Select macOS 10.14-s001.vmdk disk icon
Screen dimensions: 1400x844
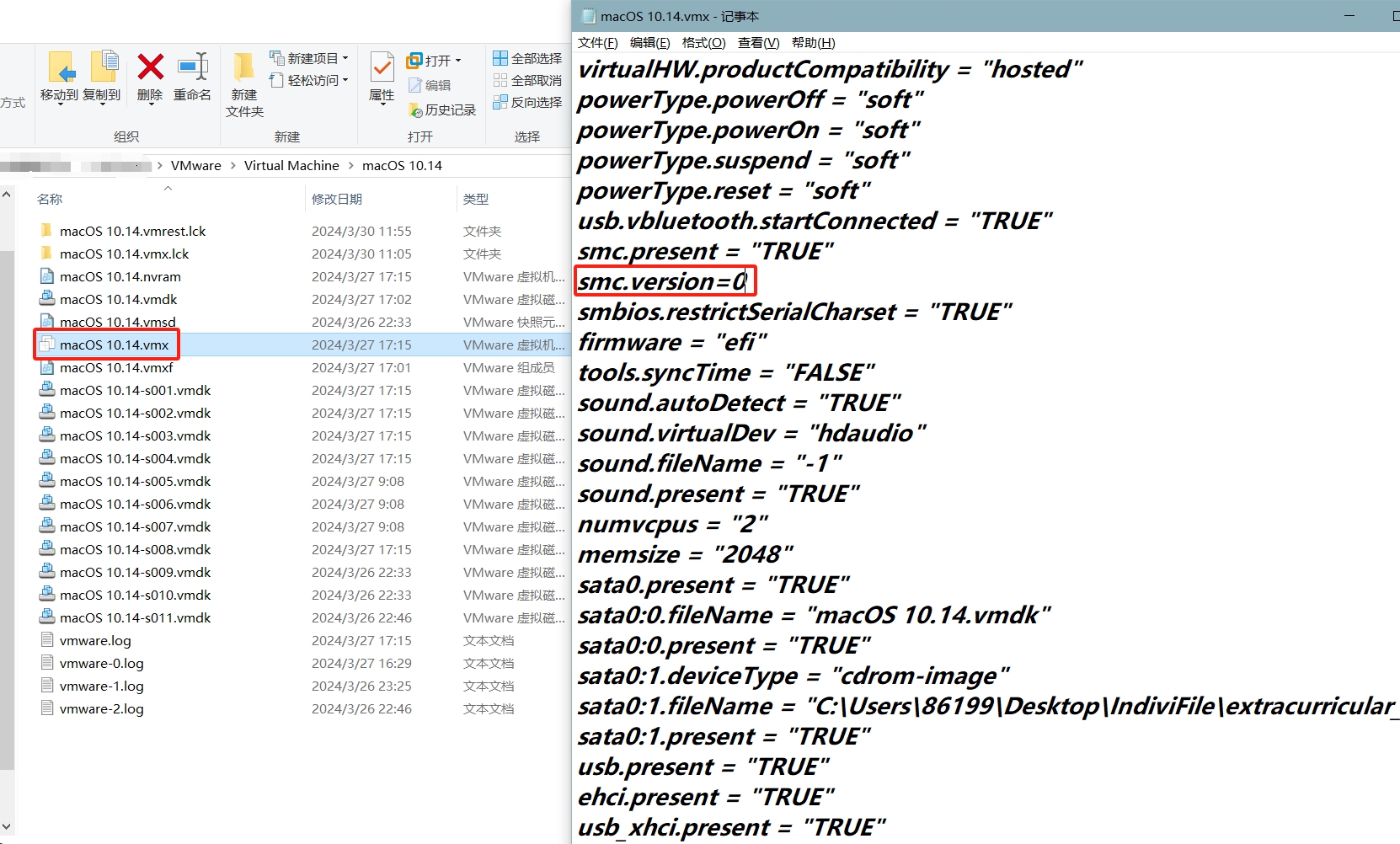click(47, 389)
